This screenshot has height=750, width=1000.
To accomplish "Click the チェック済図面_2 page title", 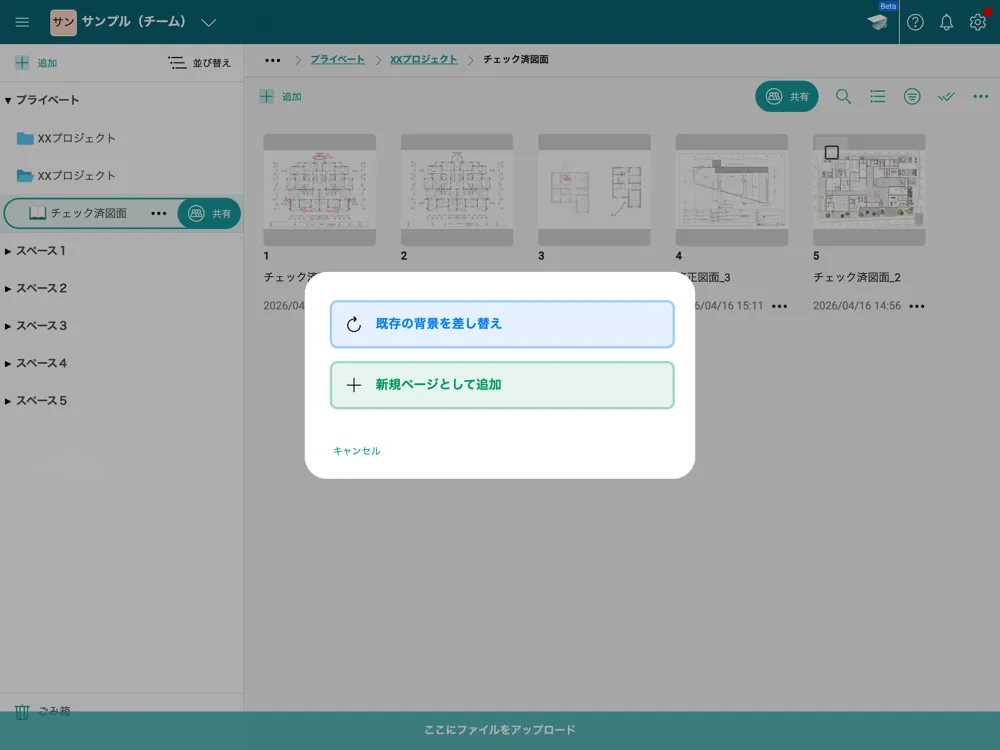I will tap(857, 277).
